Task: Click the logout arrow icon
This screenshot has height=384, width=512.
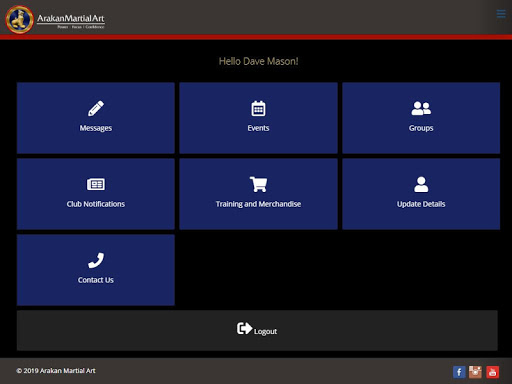Action: coord(244,328)
